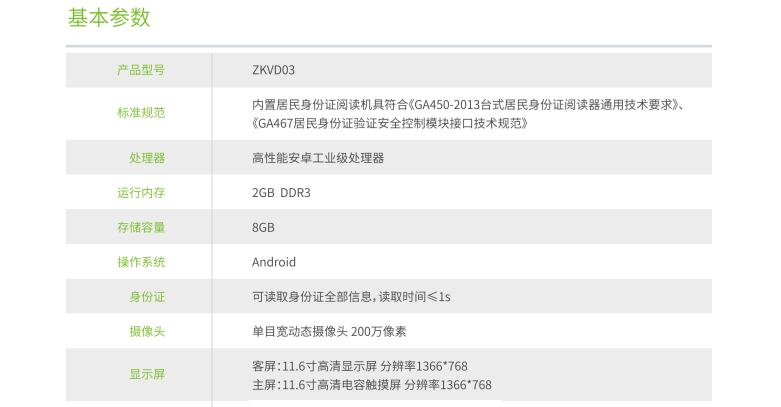Click the 8GB storage value
Viewport: 781px width, 407px height.
click(263, 227)
